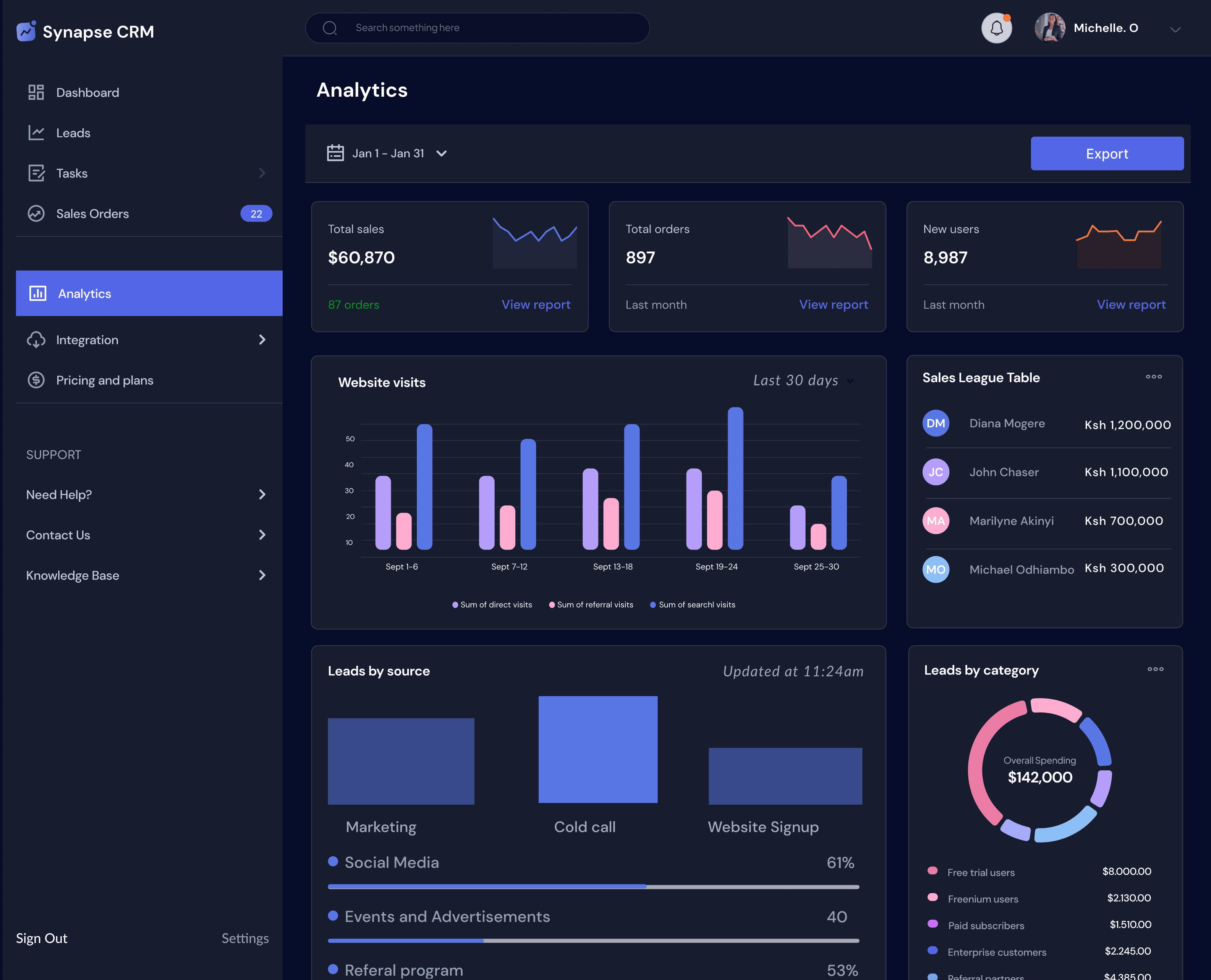Viewport: 1211px width, 980px height.
Task: Click the Social Media progress bar
Action: click(x=593, y=887)
